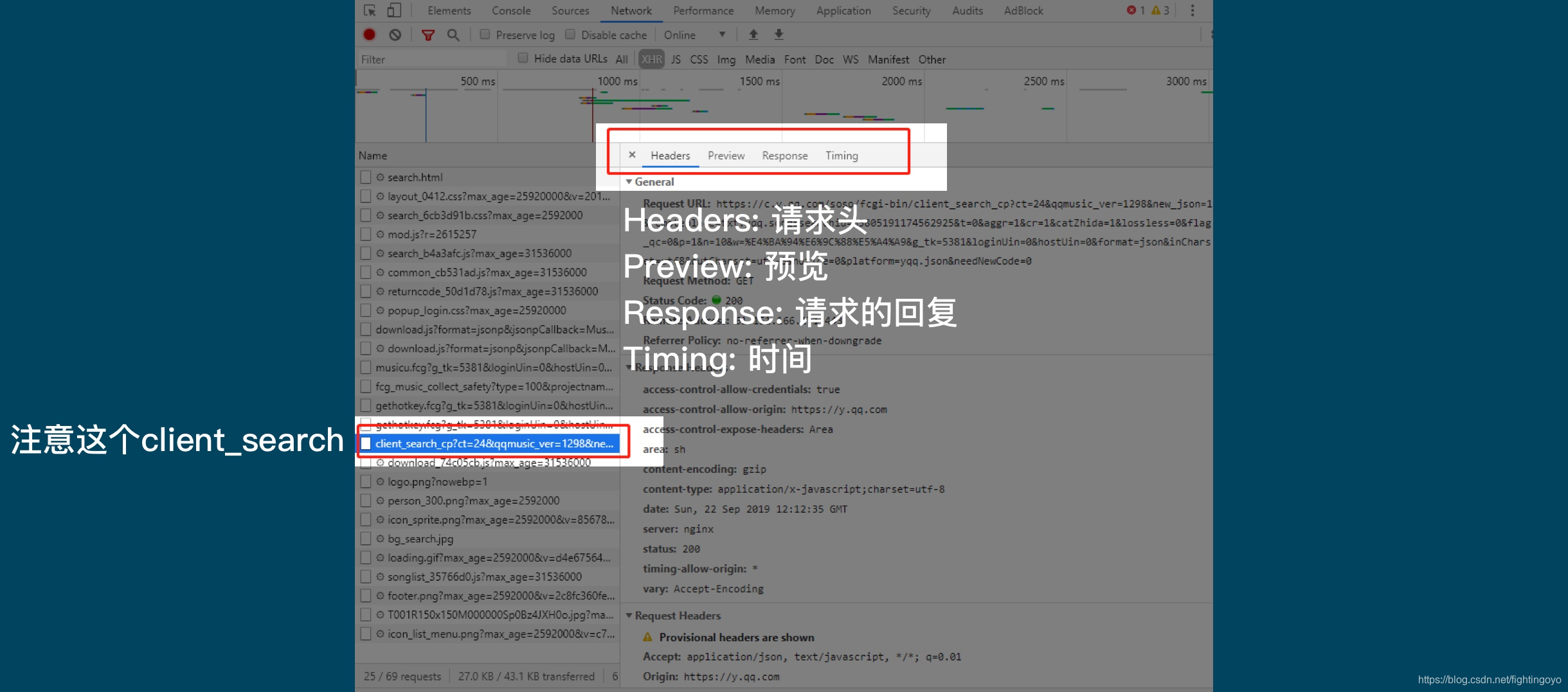
Task: Open the Online throttling dropdown
Action: coord(694,35)
